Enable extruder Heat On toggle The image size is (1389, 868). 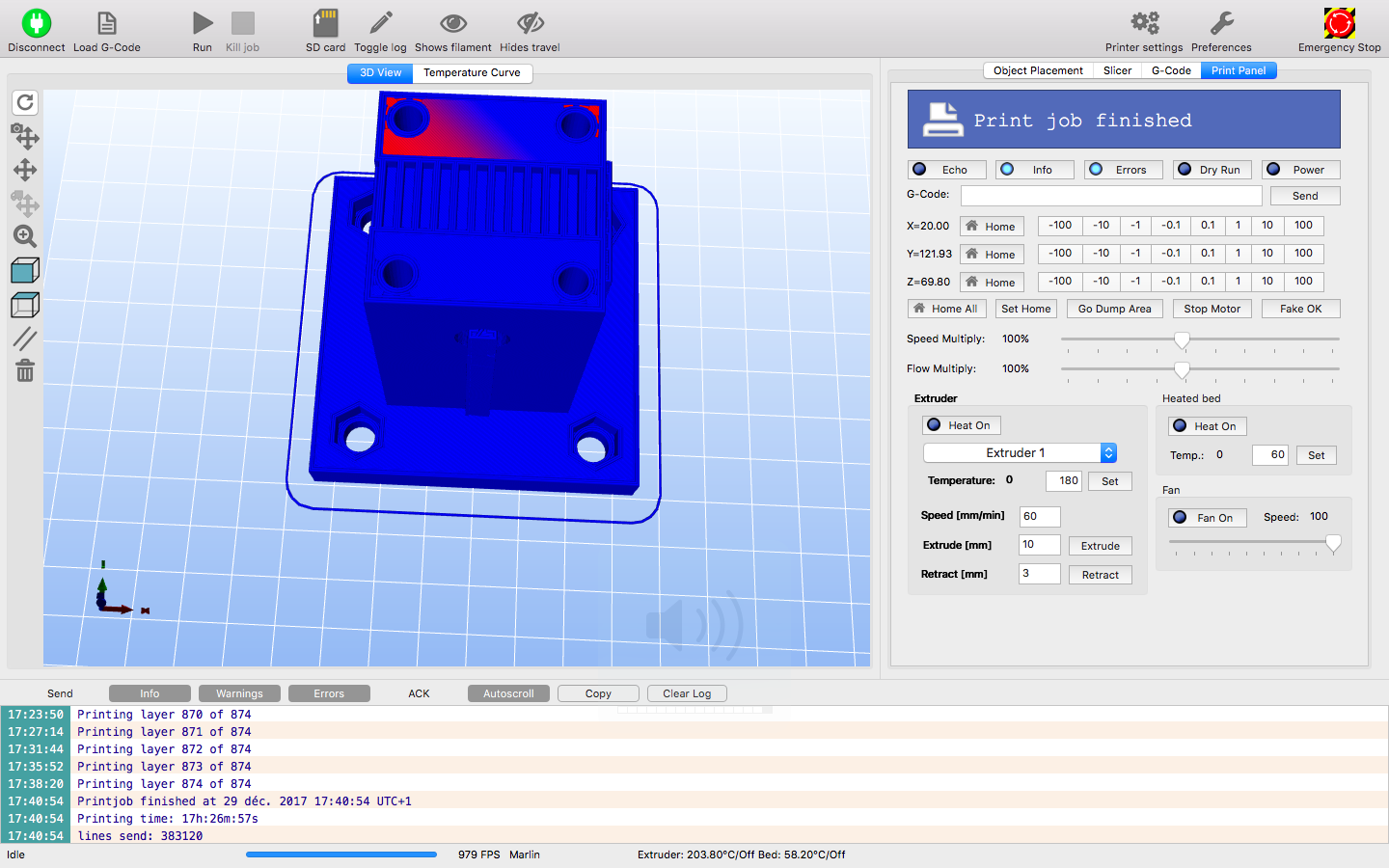[962, 425]
